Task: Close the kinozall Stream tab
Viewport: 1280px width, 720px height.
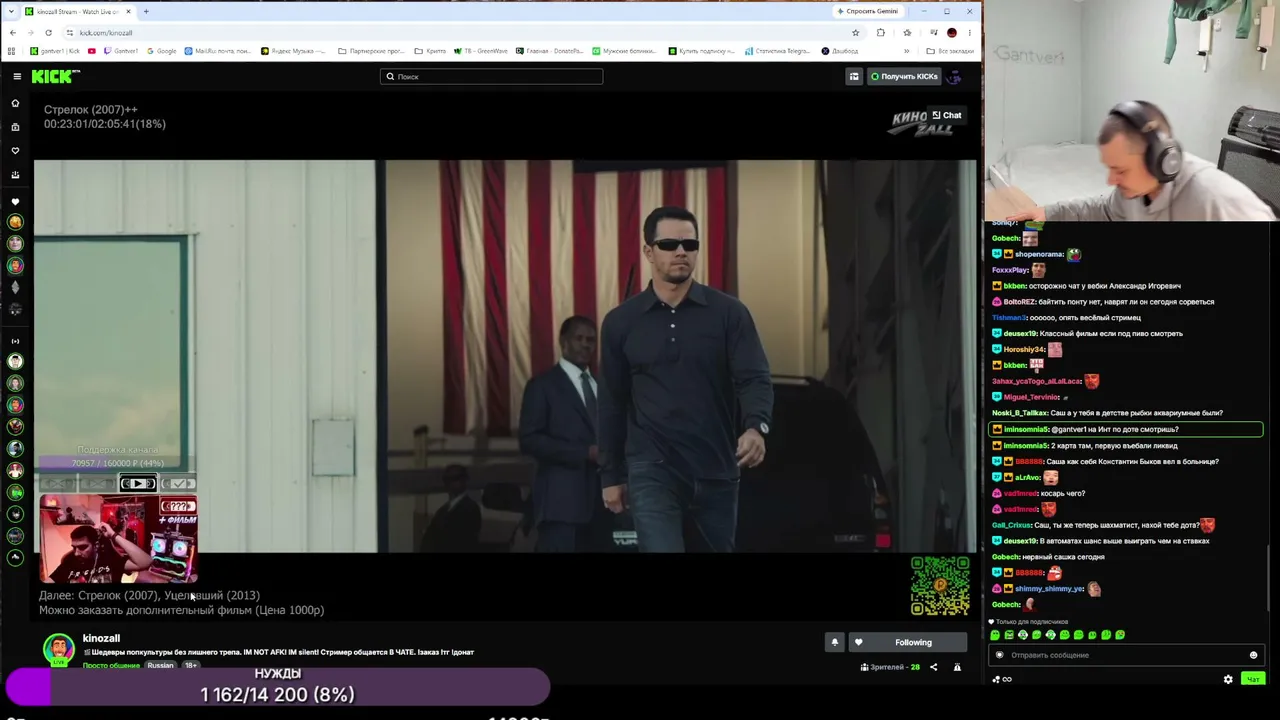Action: pos(128,11)
